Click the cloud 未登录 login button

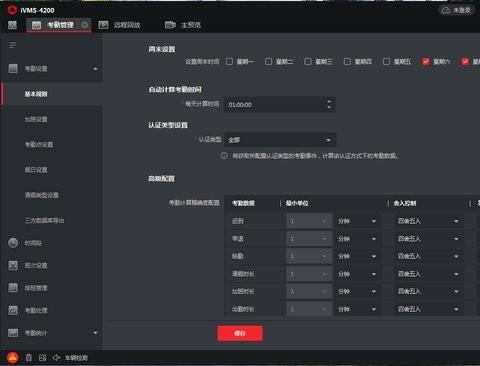[x=456, y=10]
